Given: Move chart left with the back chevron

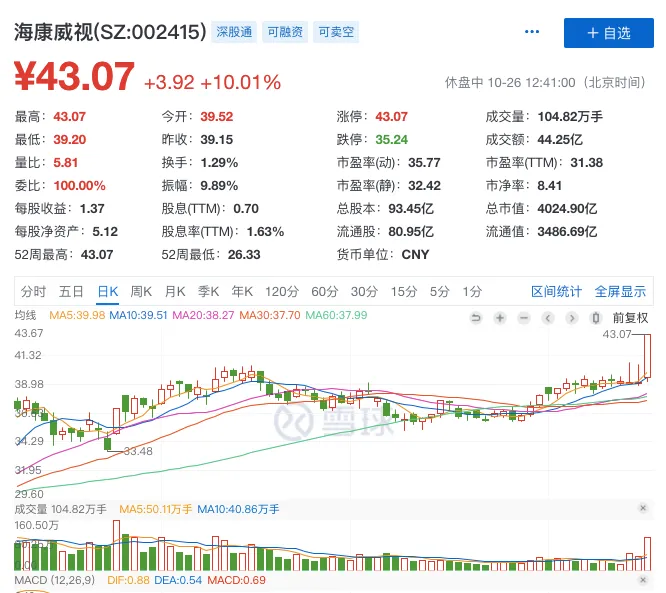Looking at the screenshot, I should click(548, 318).
